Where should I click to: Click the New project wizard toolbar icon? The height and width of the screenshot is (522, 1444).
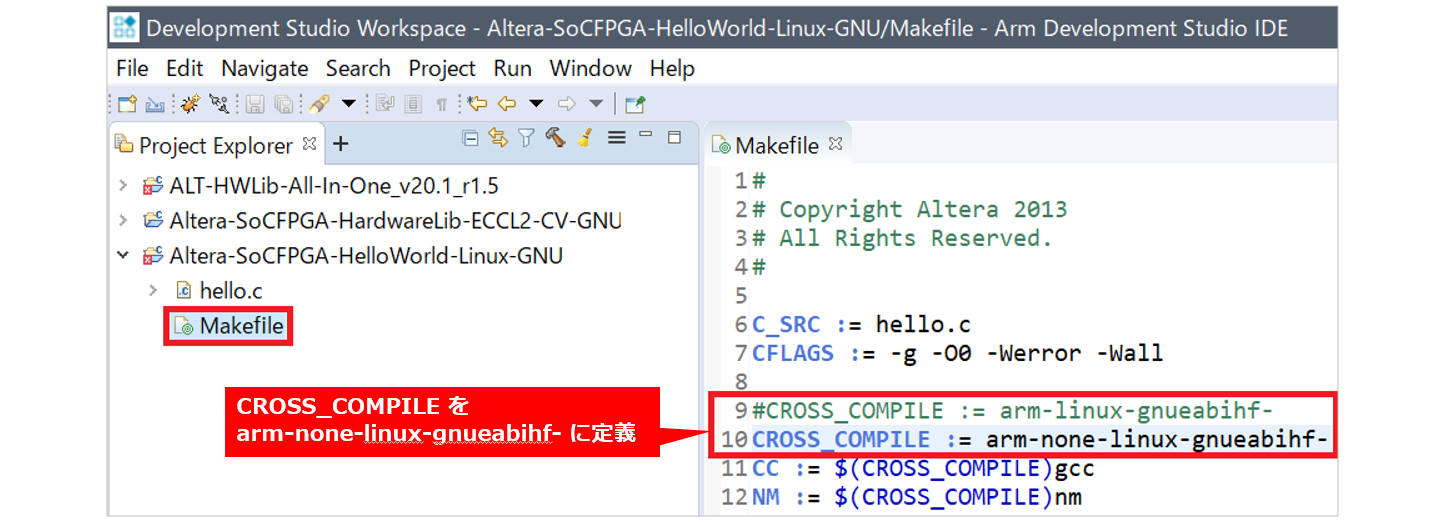pyautogui.click(x=127, y=103)
